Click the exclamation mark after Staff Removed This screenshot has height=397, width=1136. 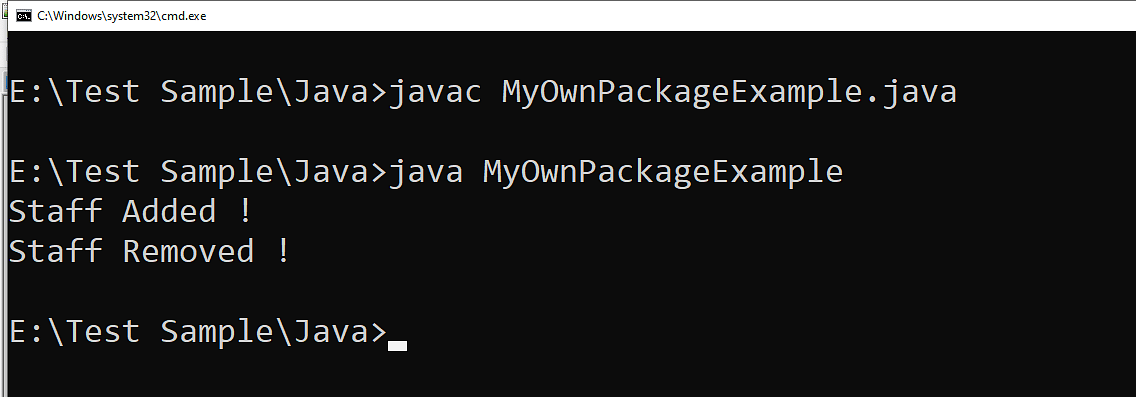tap(283, 251)
